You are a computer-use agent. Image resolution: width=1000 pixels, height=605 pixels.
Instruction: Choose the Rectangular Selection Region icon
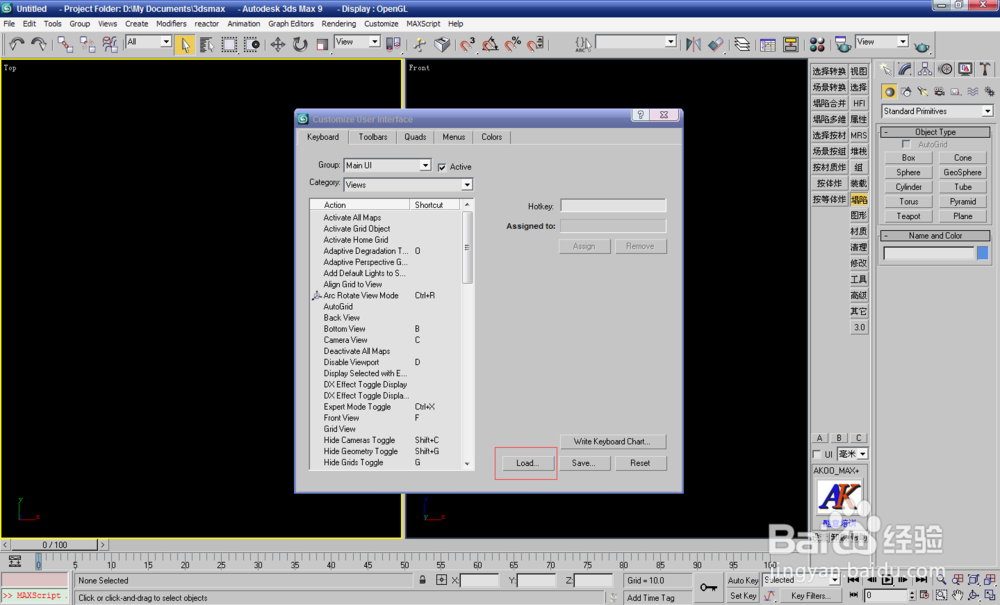pos(229,44)
